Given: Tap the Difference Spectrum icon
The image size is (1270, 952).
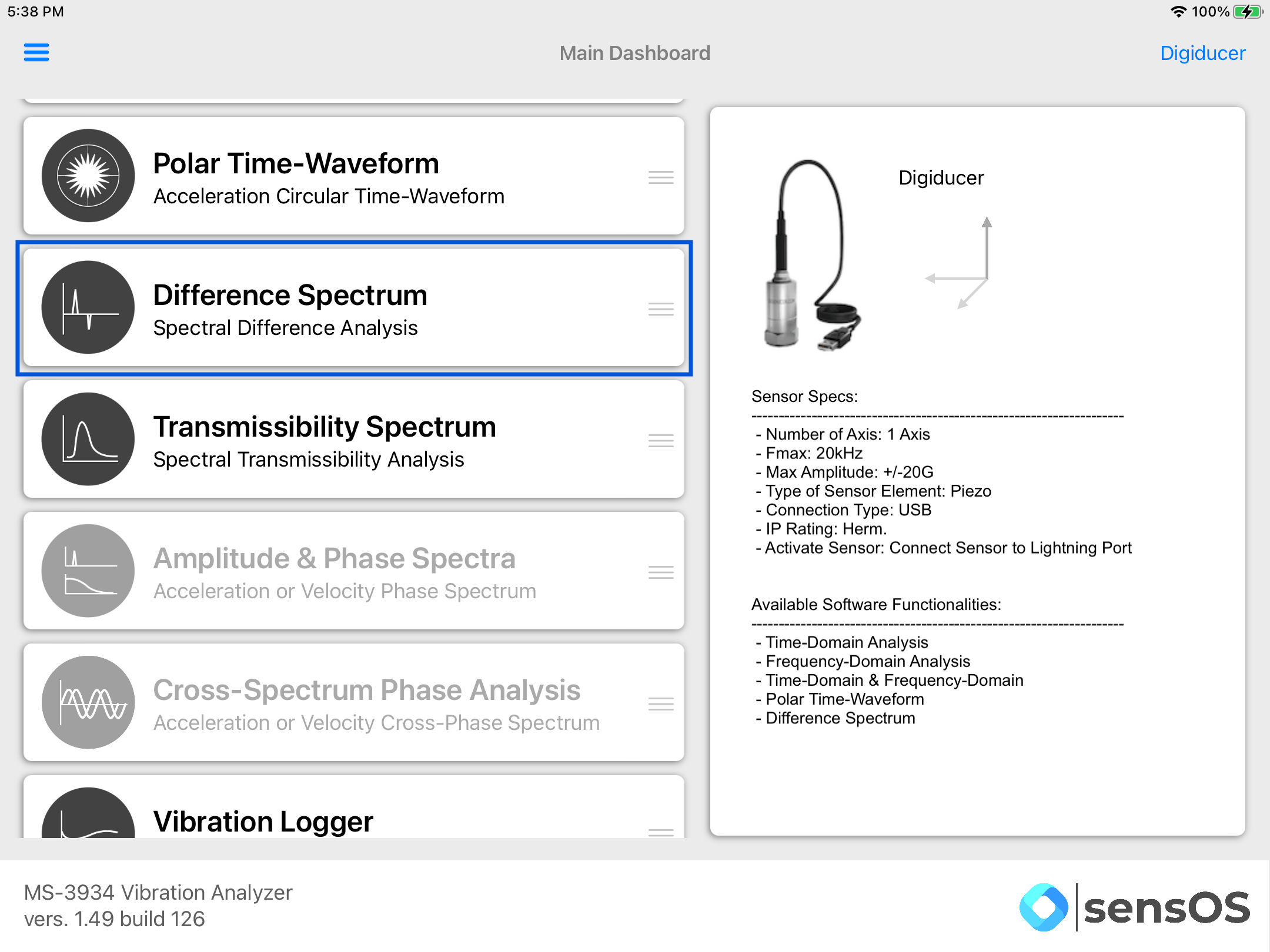Looking at the screenshot, I should click(88, 307).
